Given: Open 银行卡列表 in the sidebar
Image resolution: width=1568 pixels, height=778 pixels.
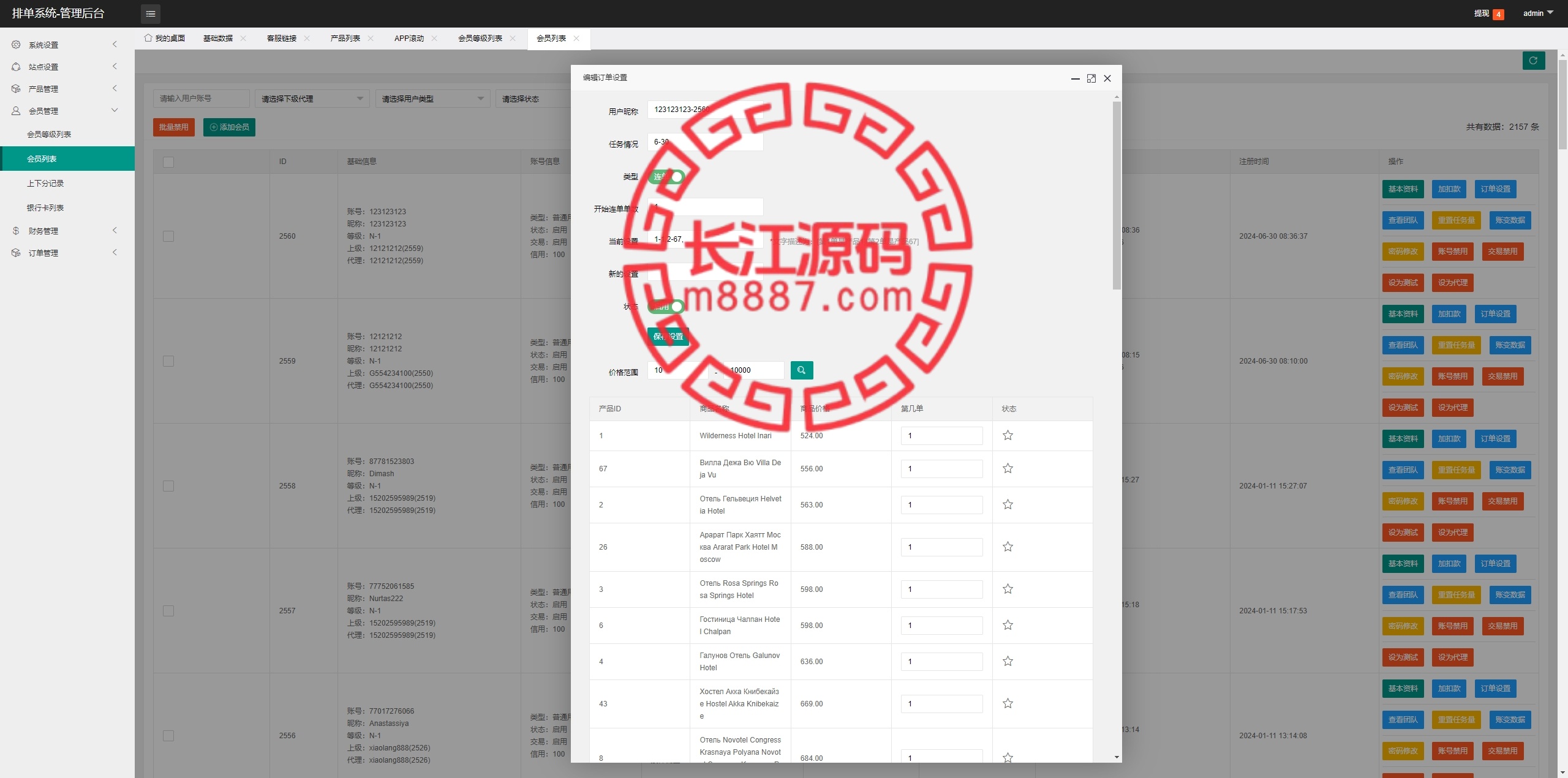Looking at the screenshot, I should point(67,208).
